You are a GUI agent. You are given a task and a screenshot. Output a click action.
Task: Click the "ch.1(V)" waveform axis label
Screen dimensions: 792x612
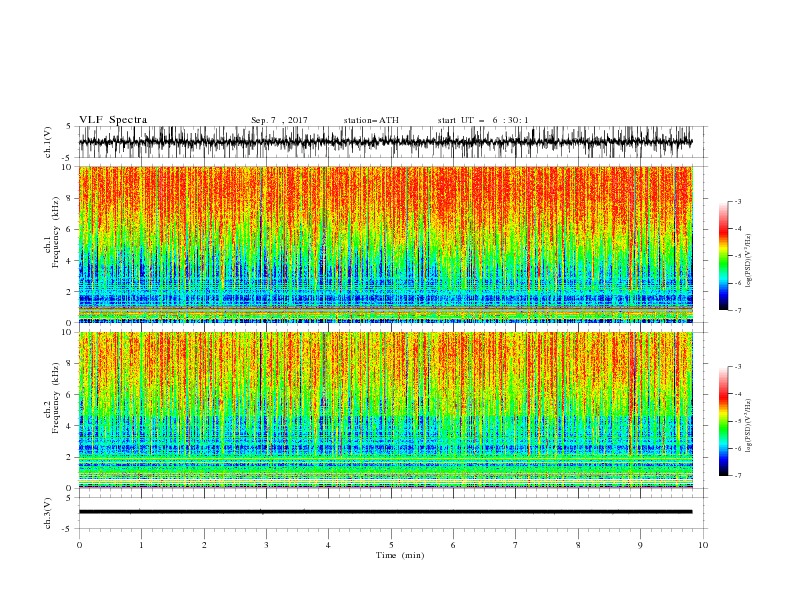click(x=48, y=142)
